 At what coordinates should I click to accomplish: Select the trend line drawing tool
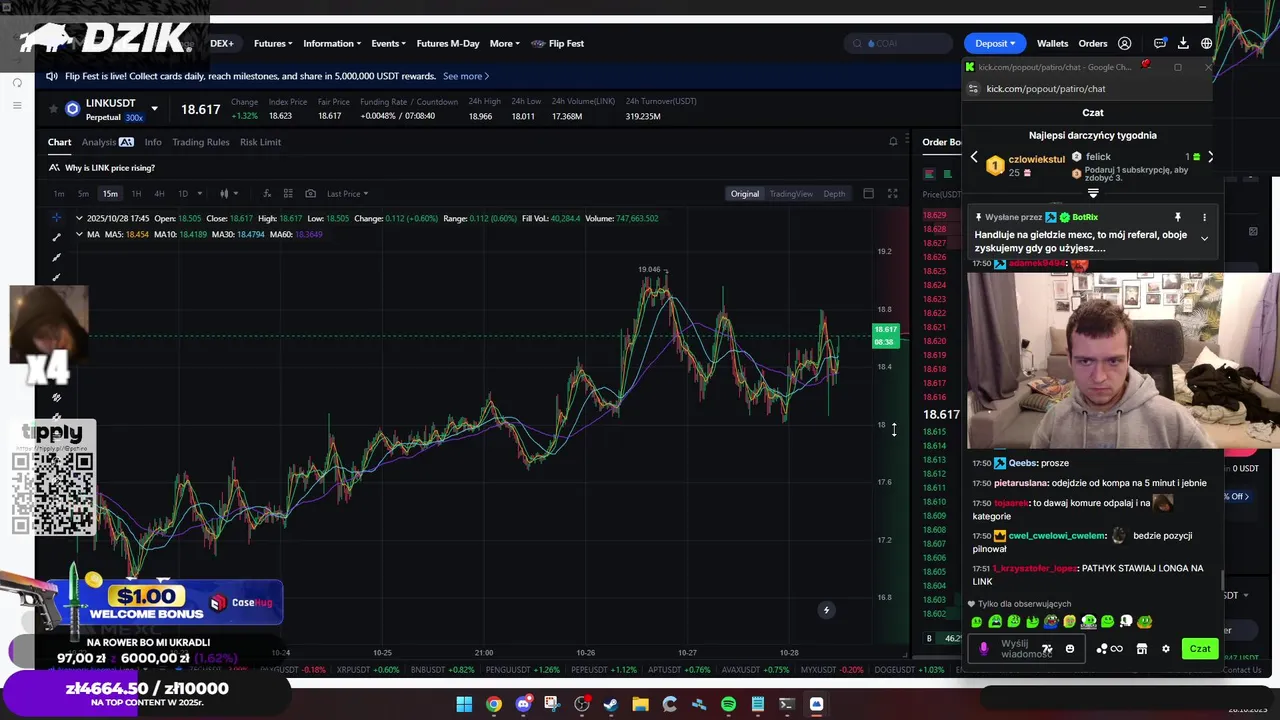[x=56, y=238]
